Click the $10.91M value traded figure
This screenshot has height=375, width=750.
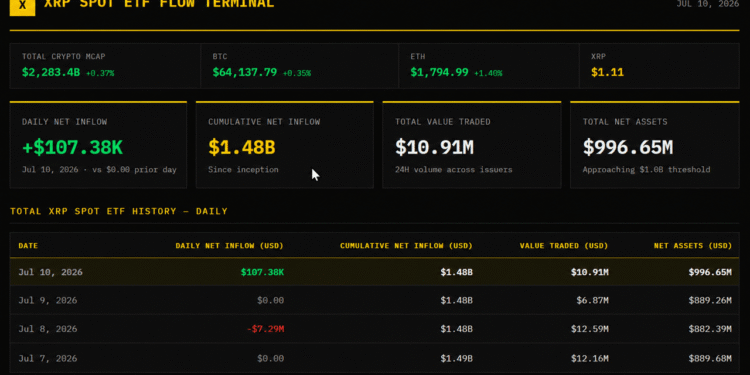(434, 148)
